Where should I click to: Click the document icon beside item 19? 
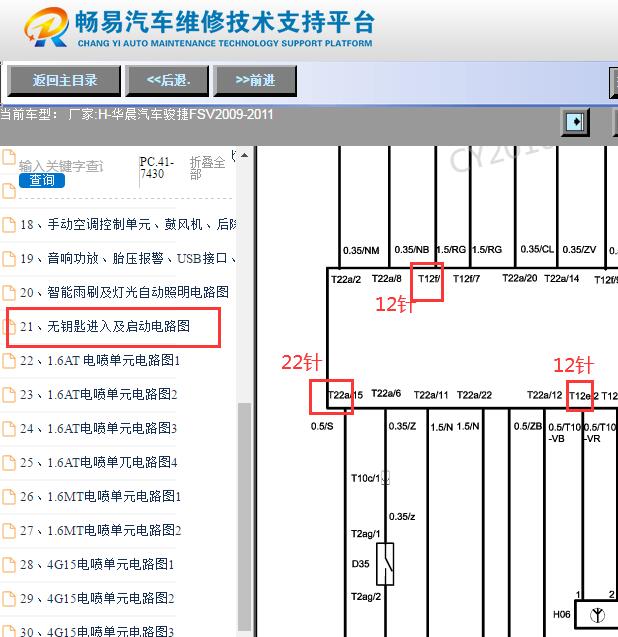[x=9, y=258]
